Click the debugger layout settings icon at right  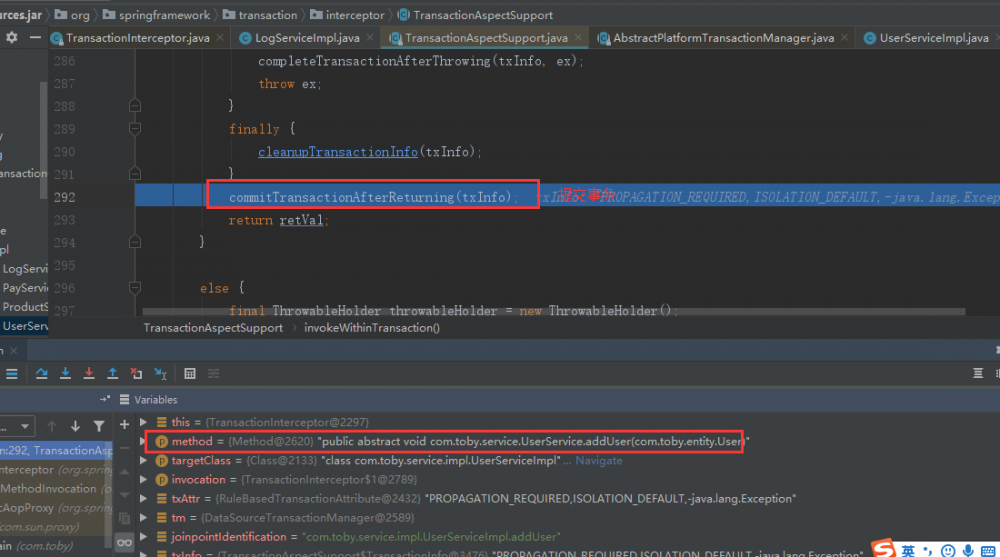tap(978, 373)
